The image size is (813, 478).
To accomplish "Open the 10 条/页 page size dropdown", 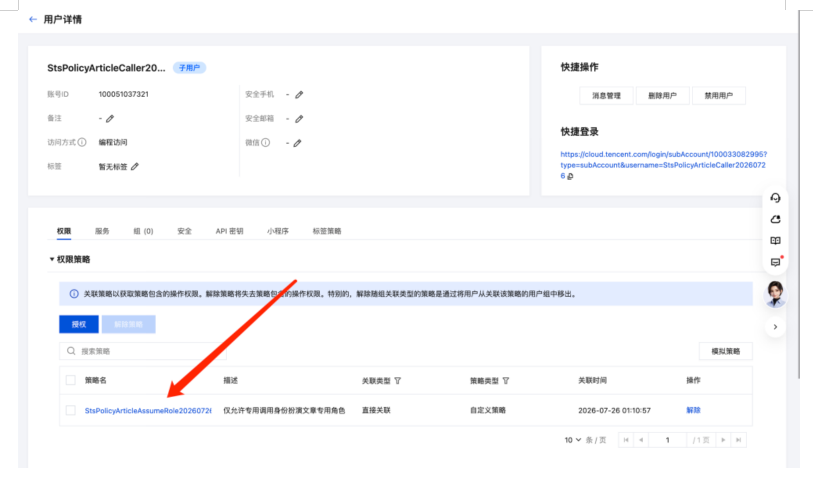I will tap(572, 440).
